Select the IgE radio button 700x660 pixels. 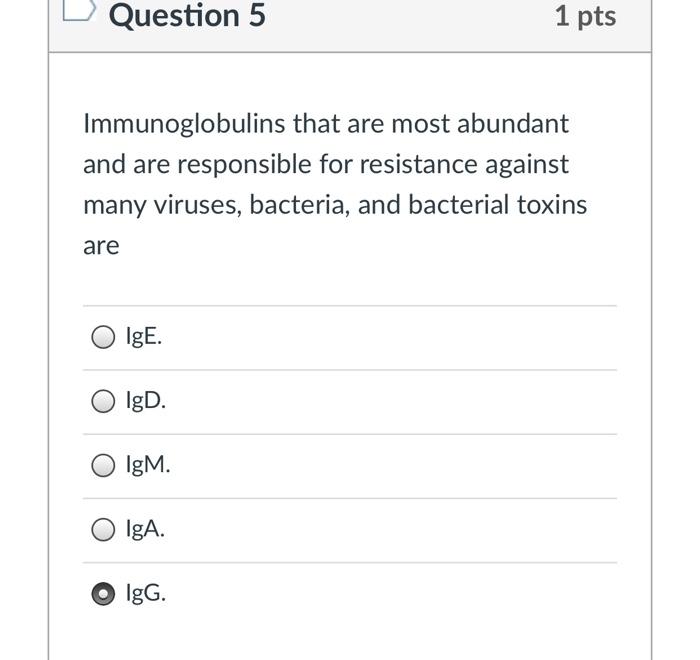[x=104, y=338]
